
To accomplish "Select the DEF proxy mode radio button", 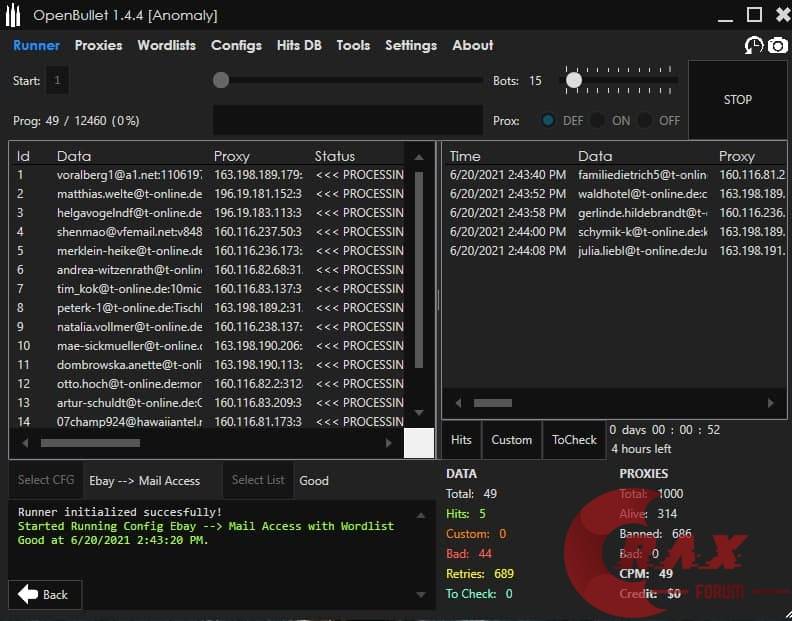I will 548,120.
